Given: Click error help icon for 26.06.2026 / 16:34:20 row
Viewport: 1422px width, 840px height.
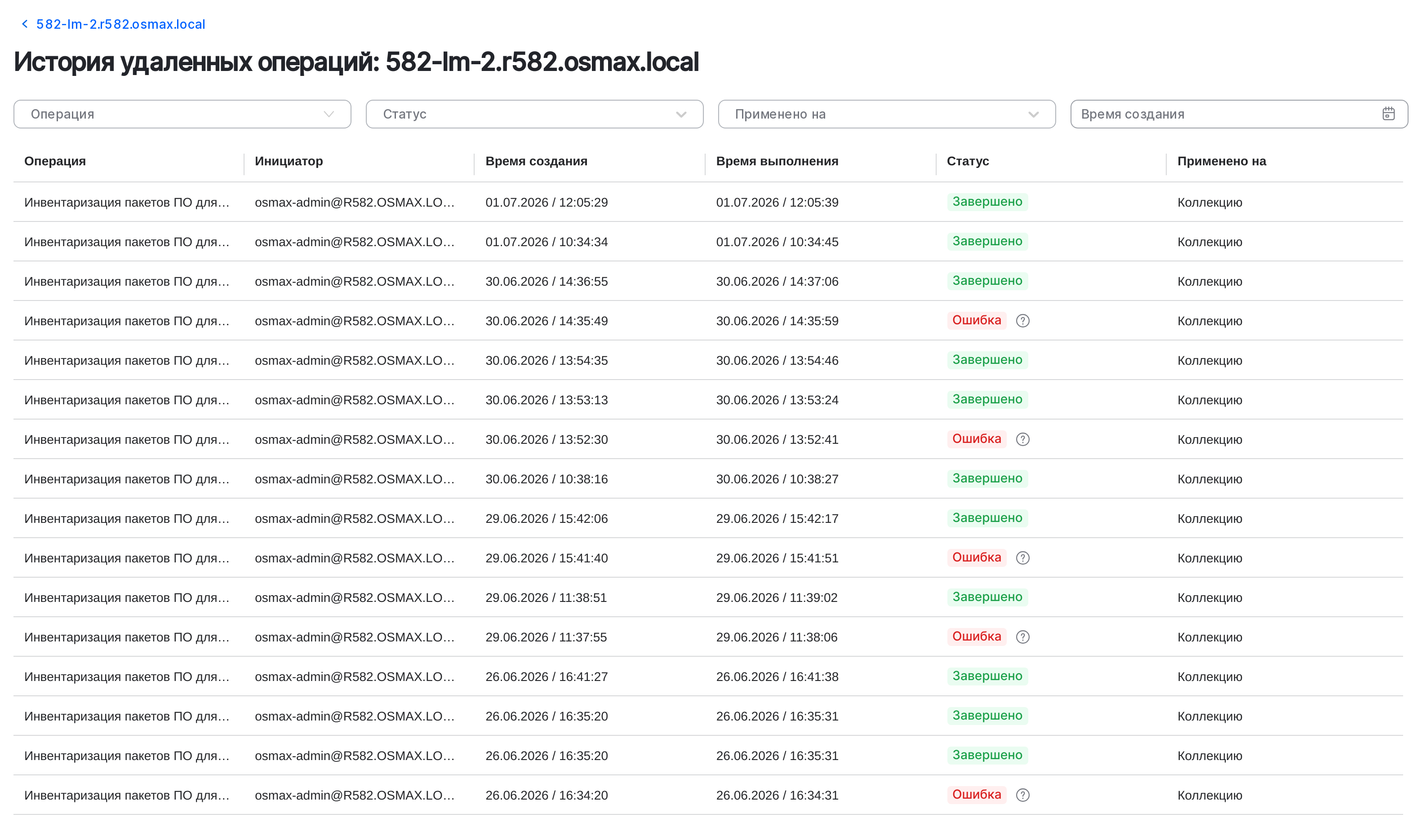Looking at the screenshot, I should (1023, 795).
